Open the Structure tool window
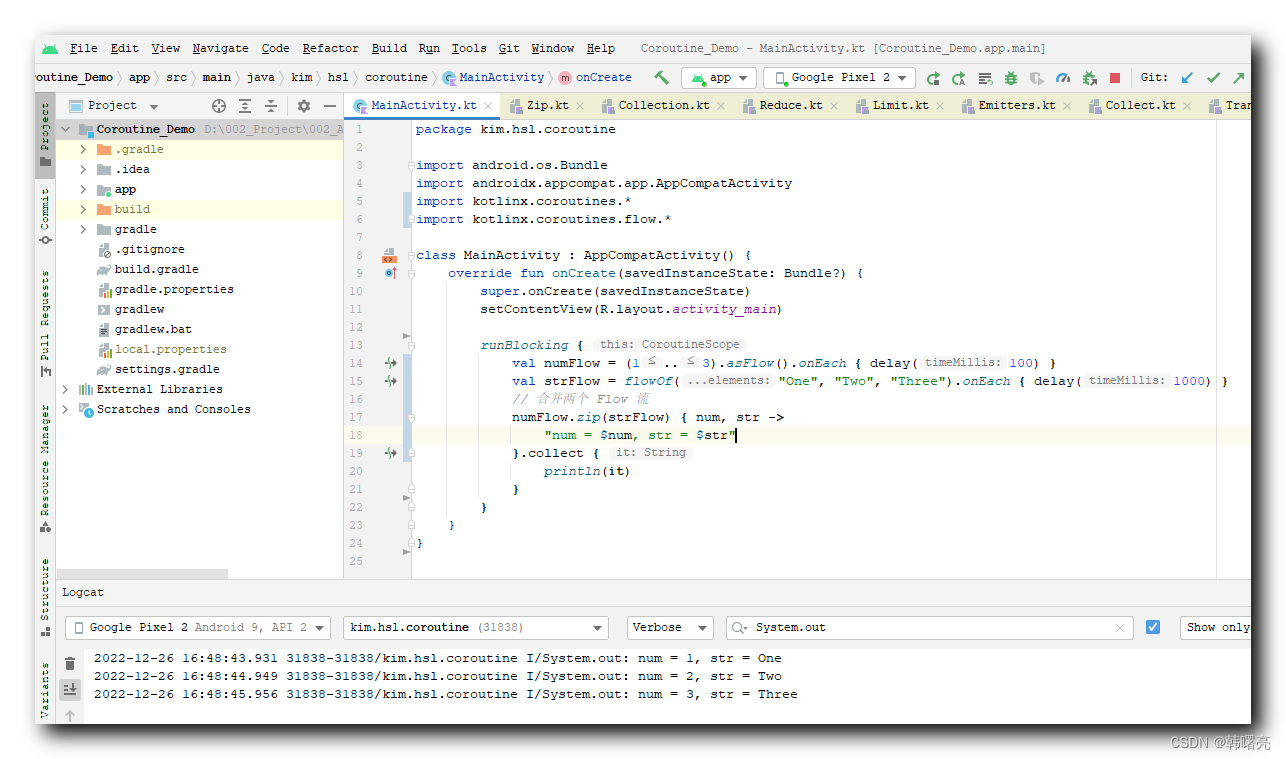The height and width of the screenshot is (759, 1286). (x=45, y=597)
